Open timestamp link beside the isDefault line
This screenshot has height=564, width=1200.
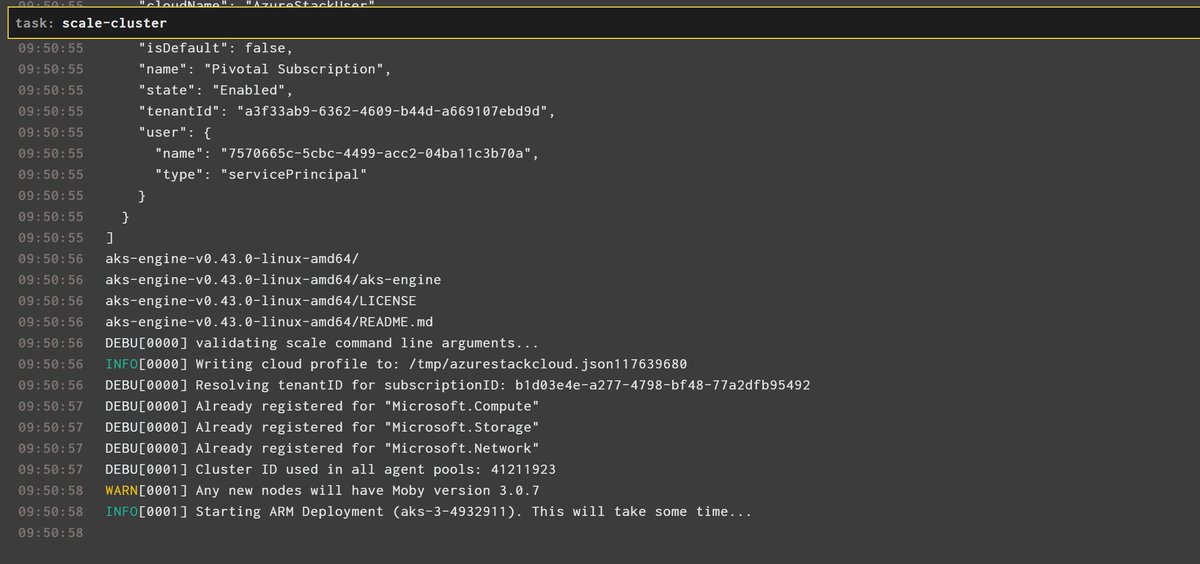click(51, 48)
